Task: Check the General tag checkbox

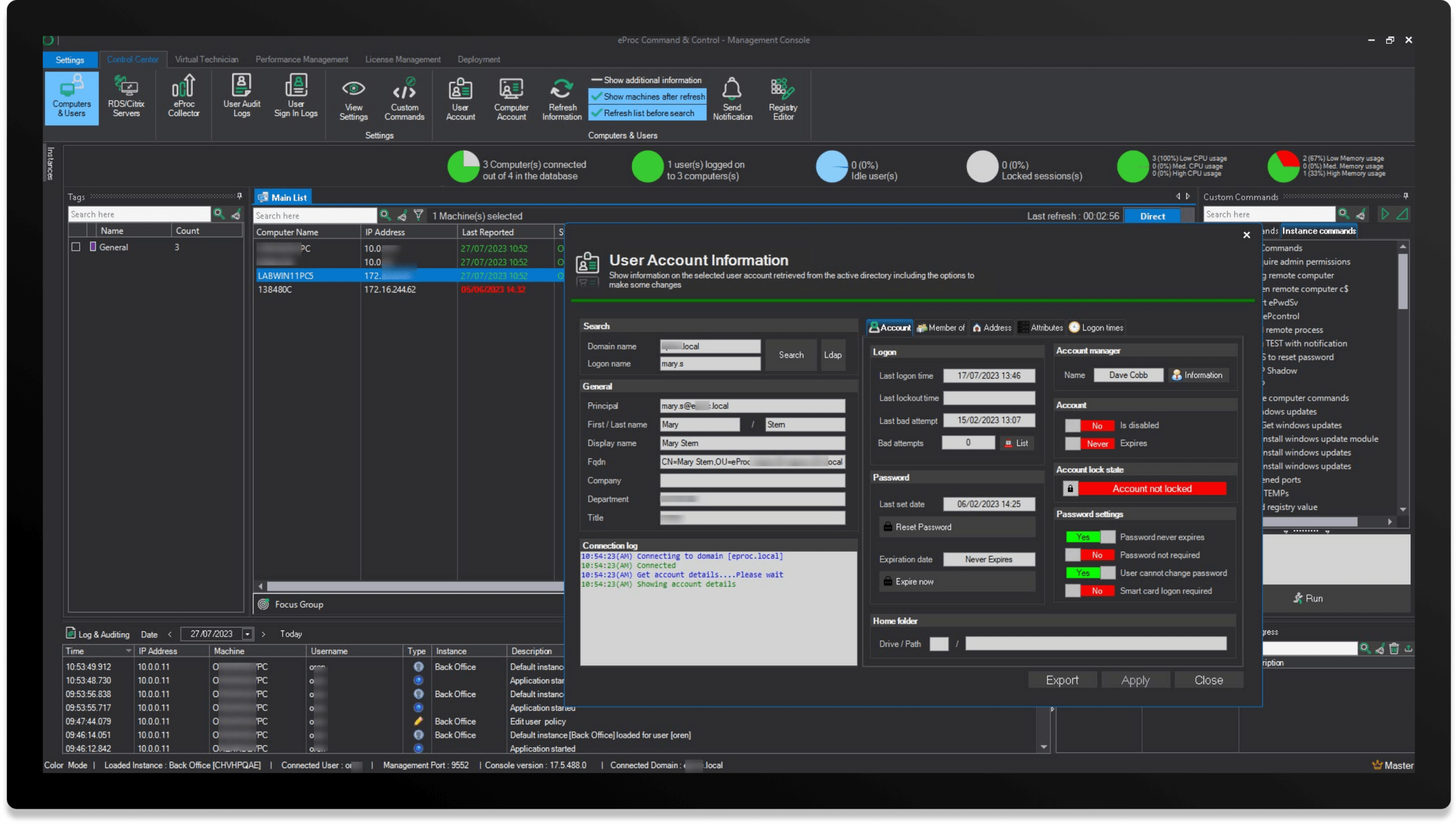Action: pos(76,247)
